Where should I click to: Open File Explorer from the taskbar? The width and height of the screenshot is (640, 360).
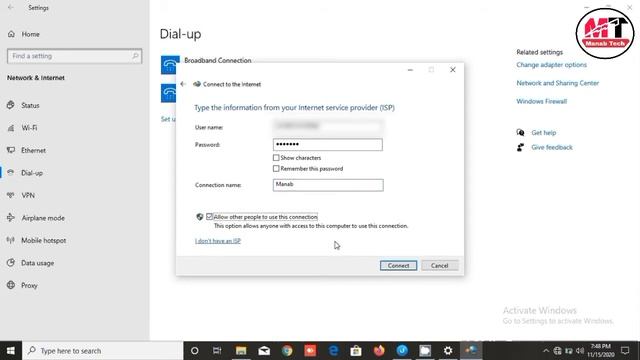point(241,351)
